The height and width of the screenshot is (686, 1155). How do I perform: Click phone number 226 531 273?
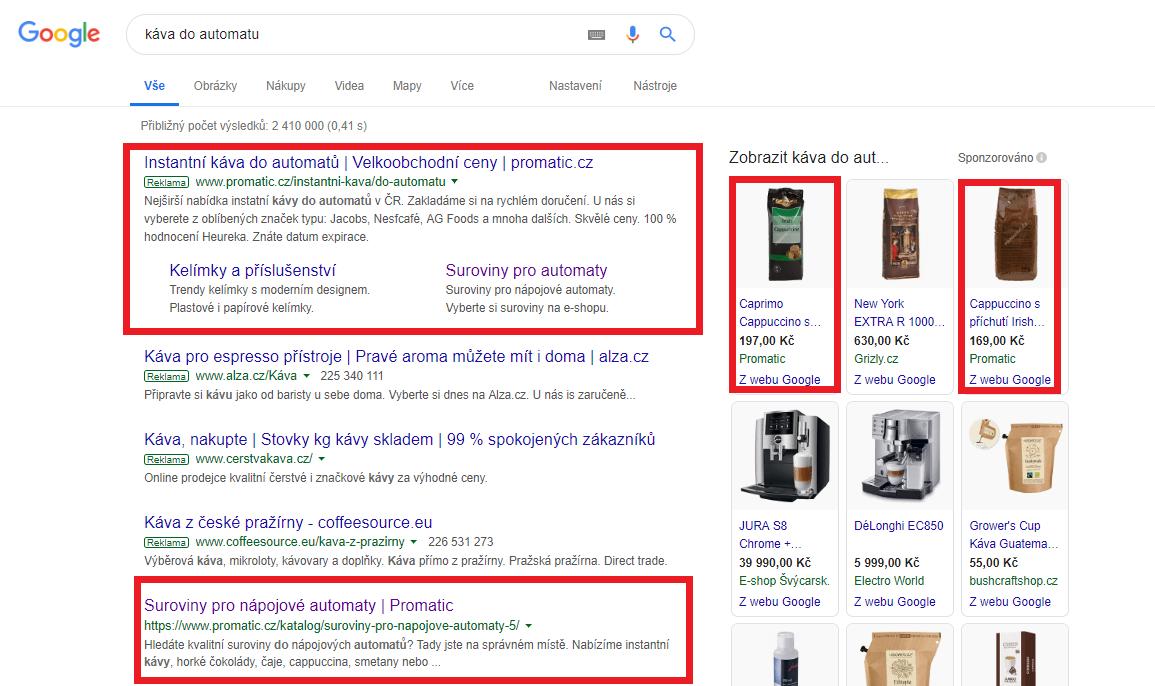pos(460,542)
